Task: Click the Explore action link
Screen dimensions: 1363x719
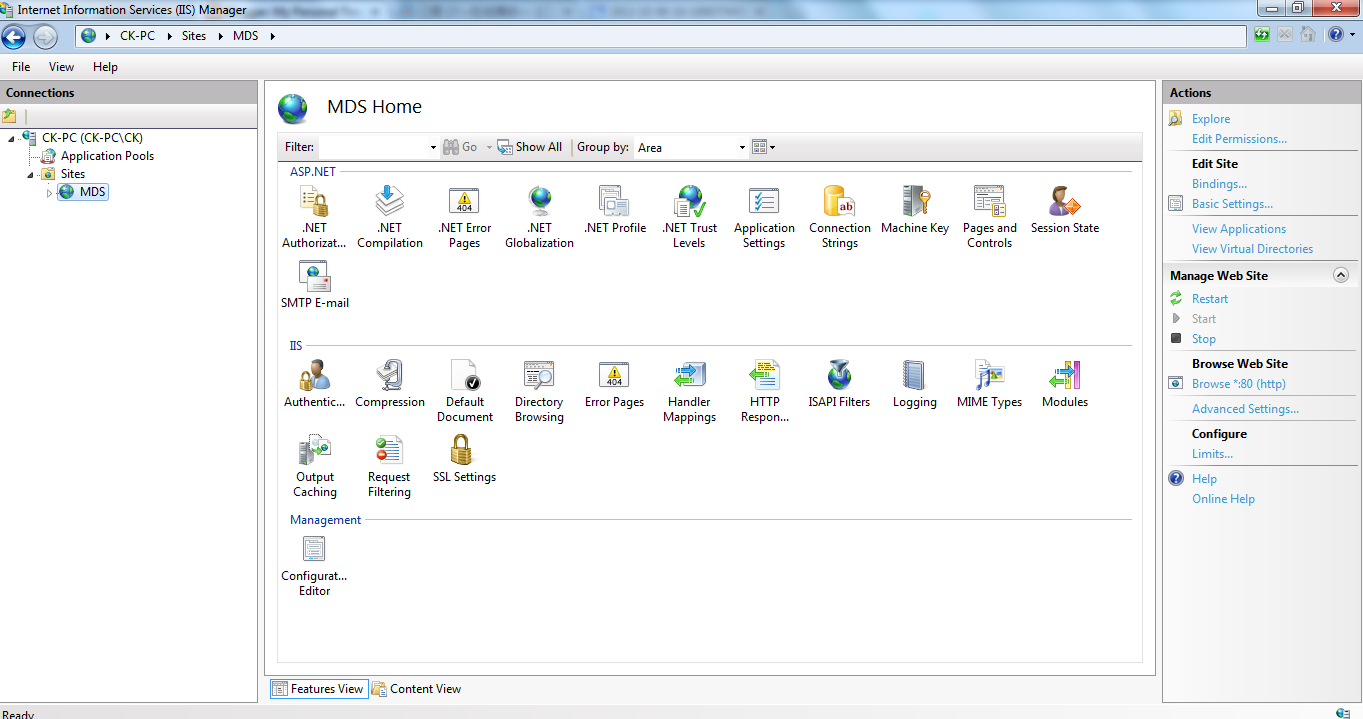Action: coord(1211,119)
